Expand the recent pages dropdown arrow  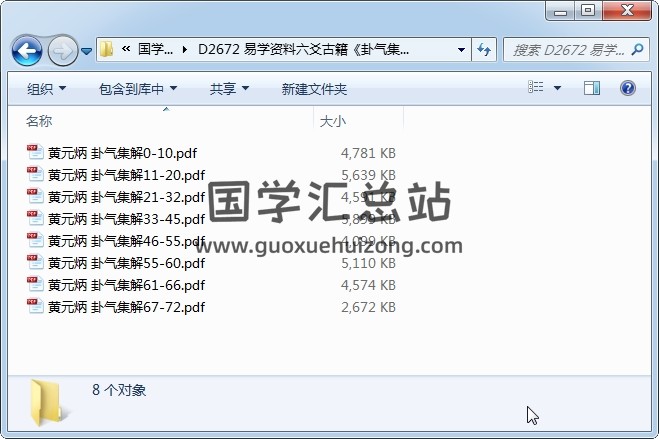[86, 51]
